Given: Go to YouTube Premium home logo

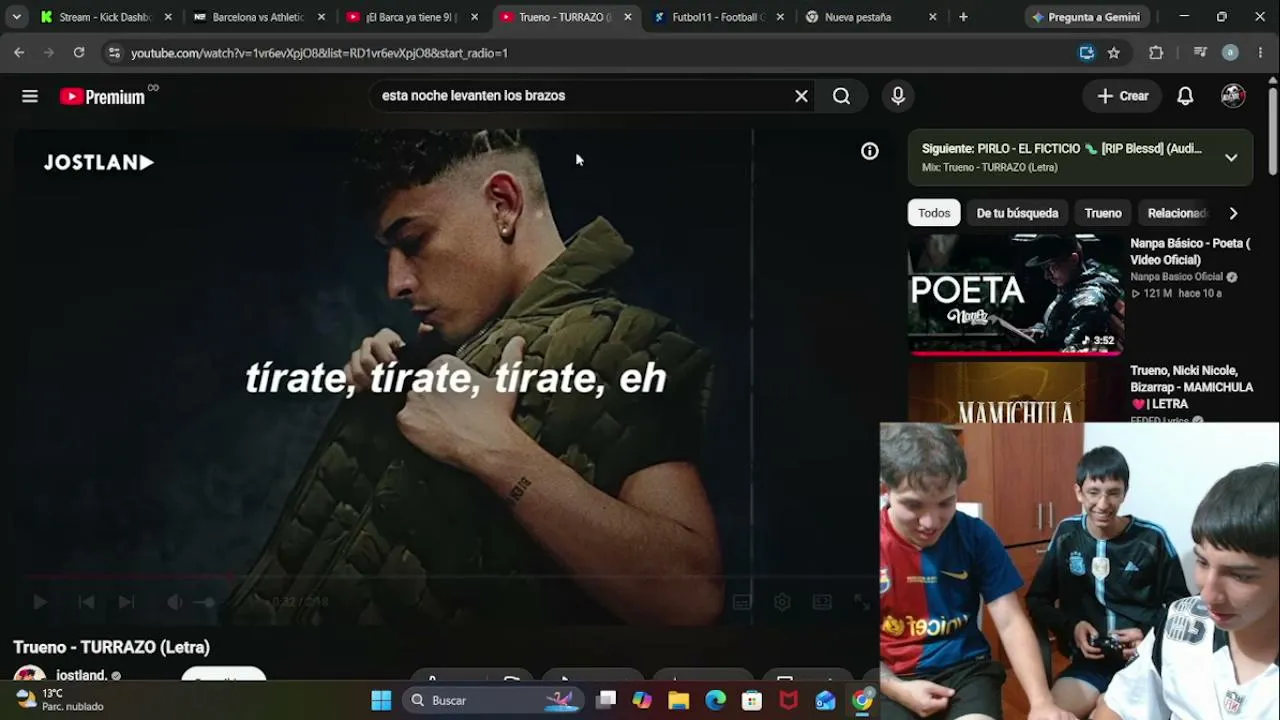Looking at the screenshot, I should [x=102, y=96].
